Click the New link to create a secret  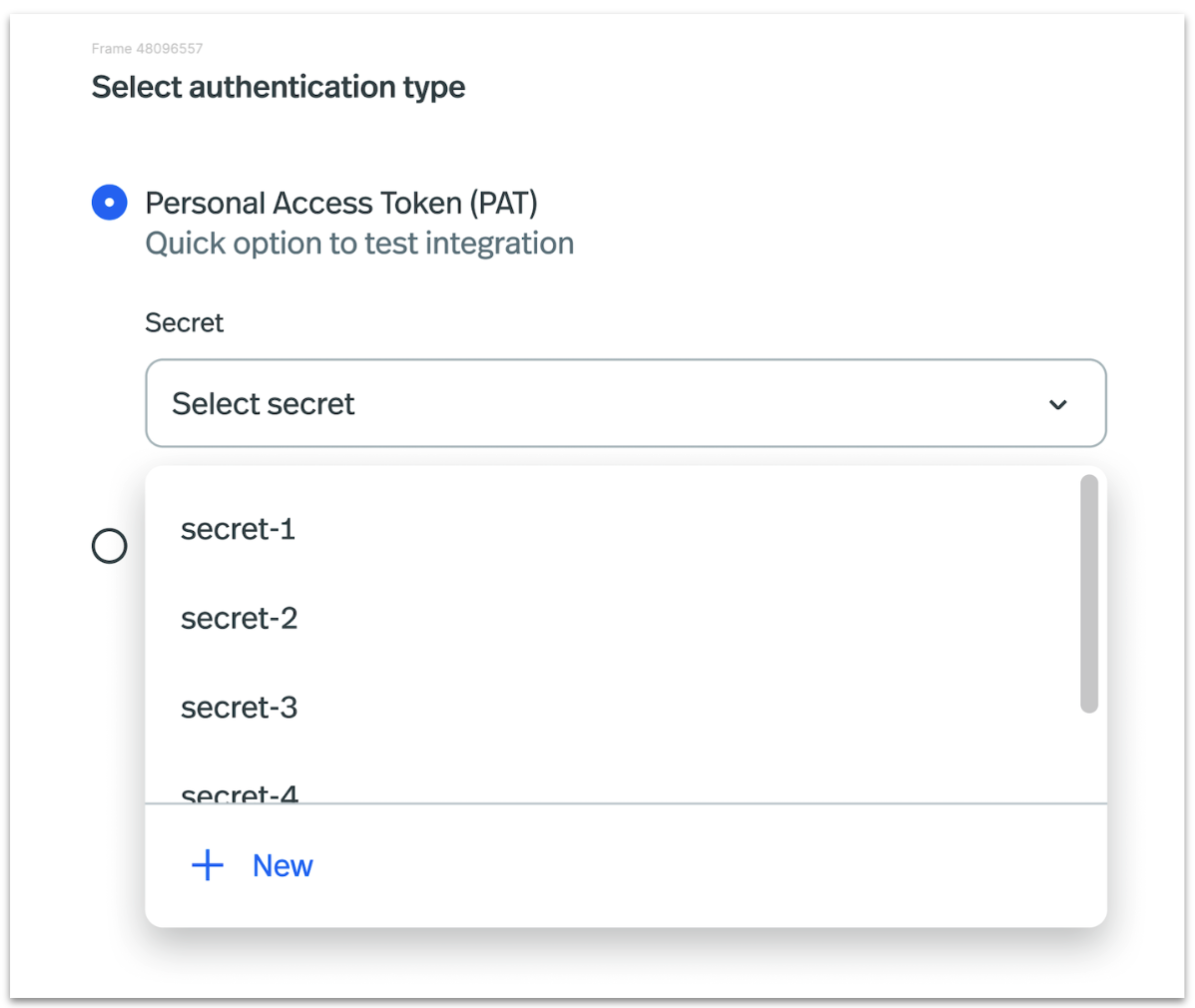(x=283, y=865)
